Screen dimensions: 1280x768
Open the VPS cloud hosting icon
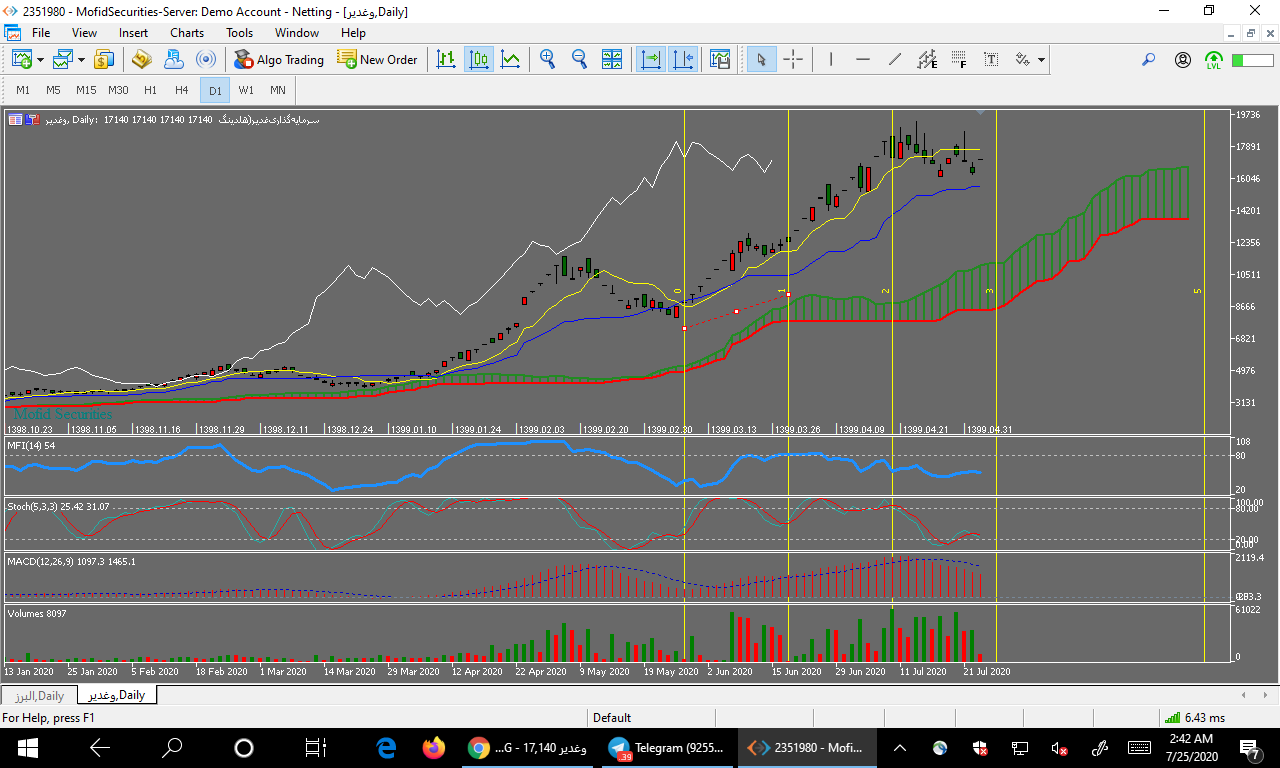[173, 60]
